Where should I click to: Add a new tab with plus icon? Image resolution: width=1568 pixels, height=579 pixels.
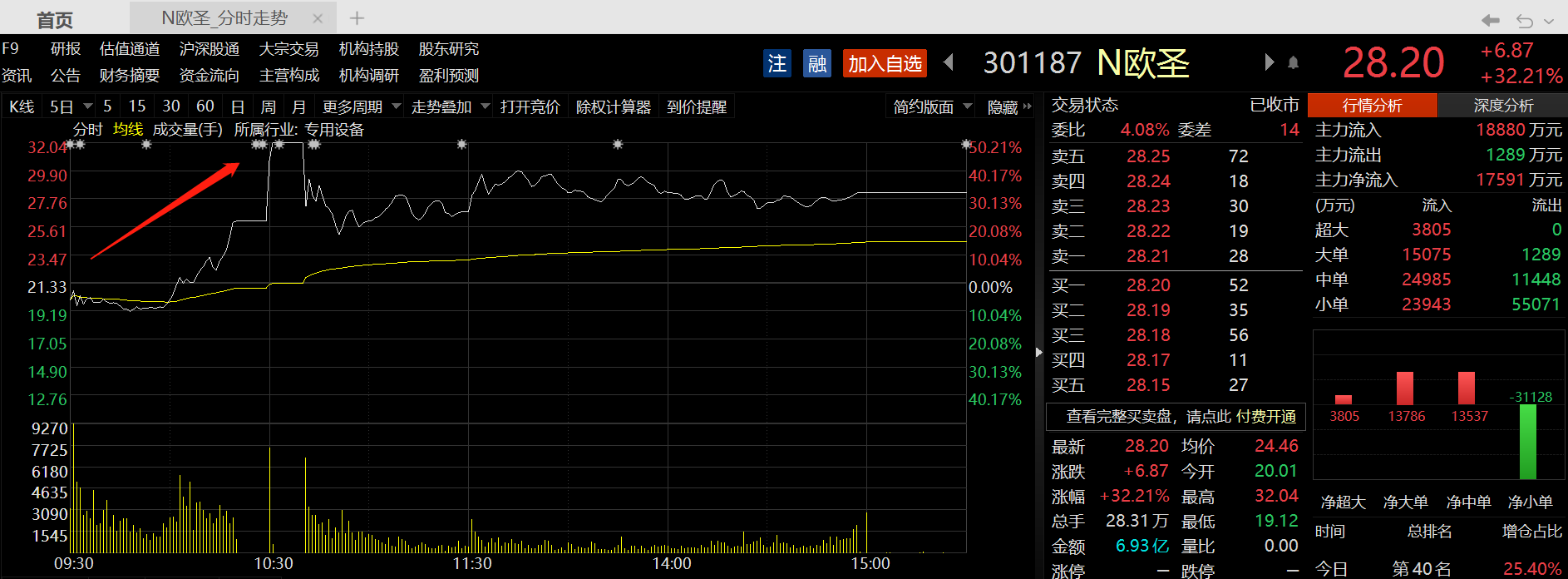point(357,17)
